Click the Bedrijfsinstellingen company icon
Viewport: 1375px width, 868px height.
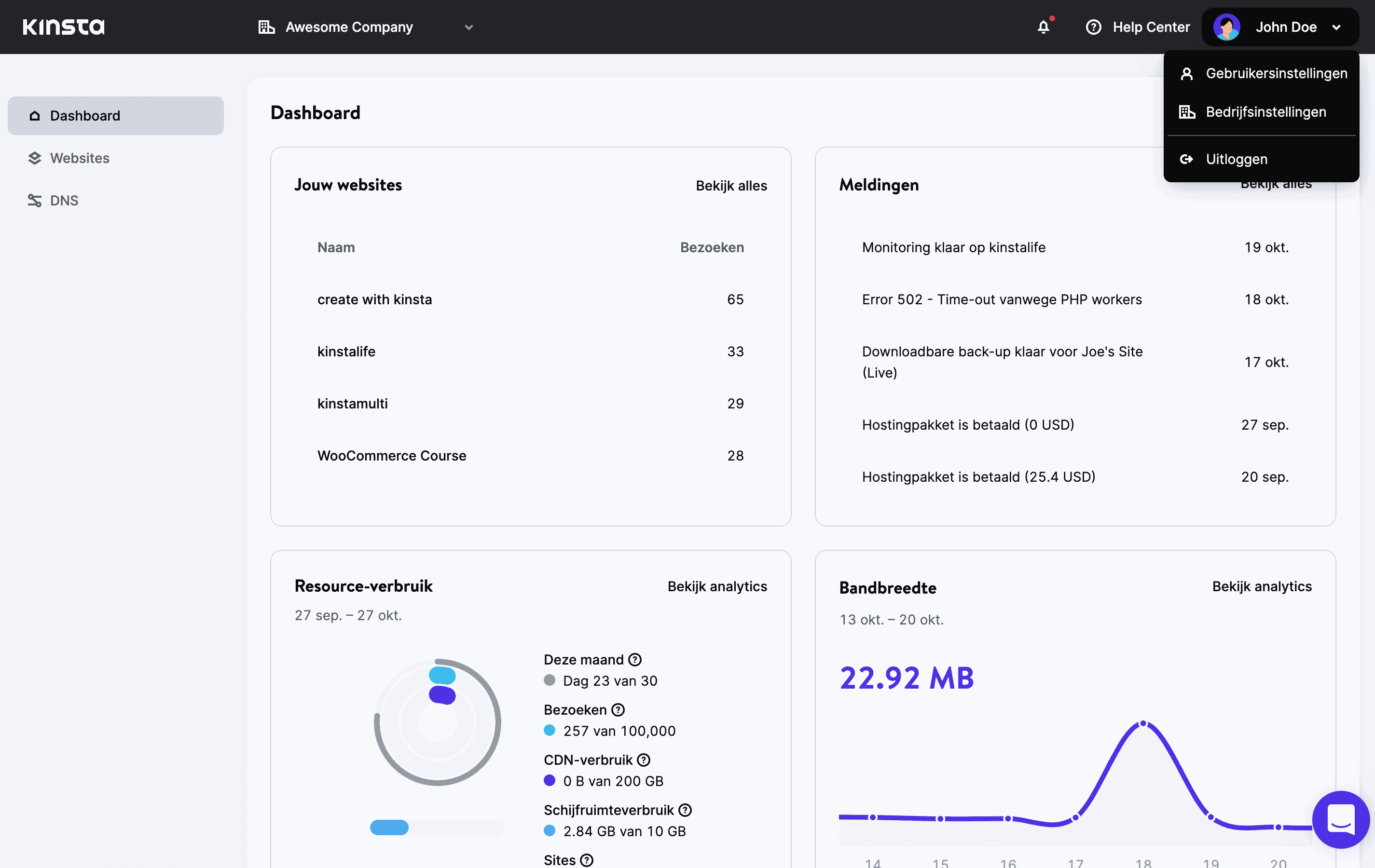[x=1187, y=112]
